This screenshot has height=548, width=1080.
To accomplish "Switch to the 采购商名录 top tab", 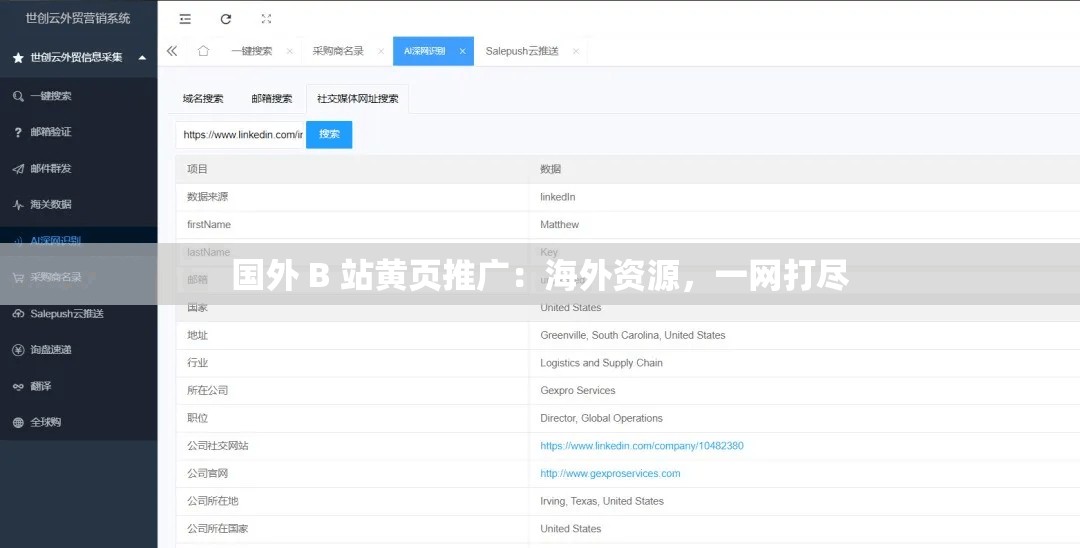I will pyautogui.click(x=338, y=51).
